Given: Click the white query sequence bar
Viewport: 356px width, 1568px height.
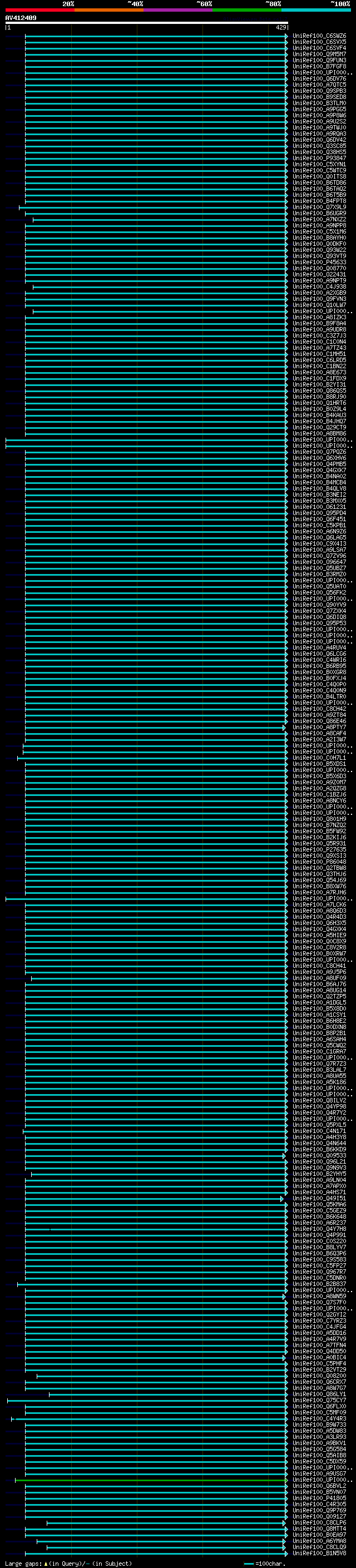Looking at the screenshot, I should click(x=147, y=23).
